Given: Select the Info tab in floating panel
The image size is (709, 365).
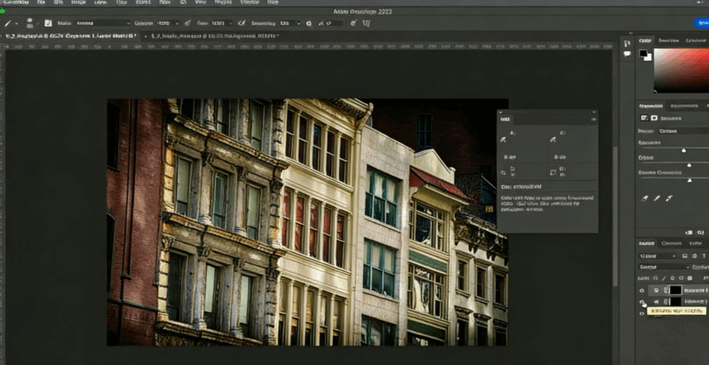Looking at the screenshot, I should pos(505,119).
